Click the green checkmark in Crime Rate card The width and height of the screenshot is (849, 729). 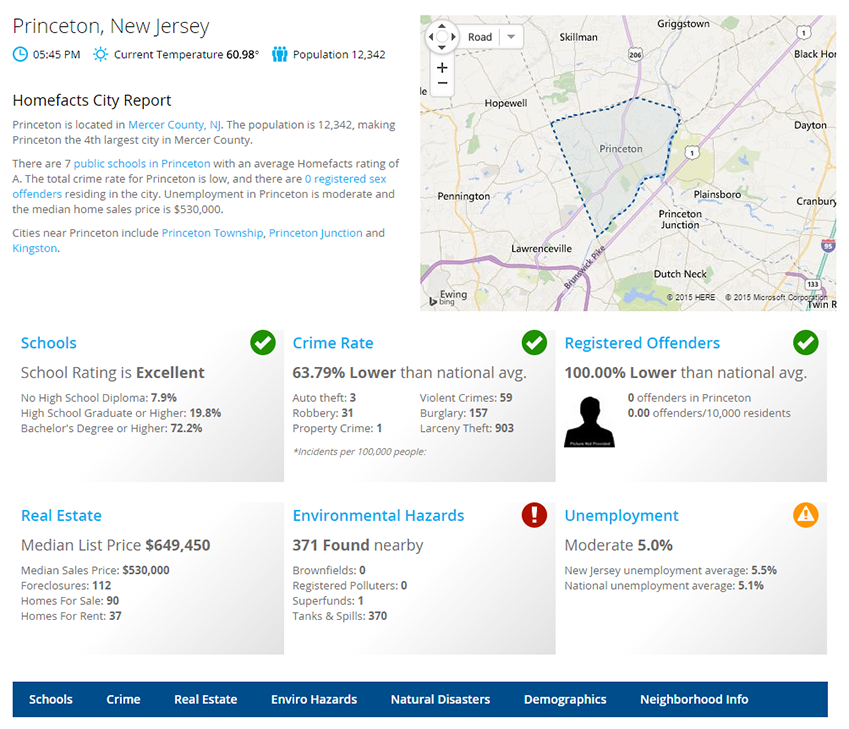pyautogui.click(x=534, y=343)
